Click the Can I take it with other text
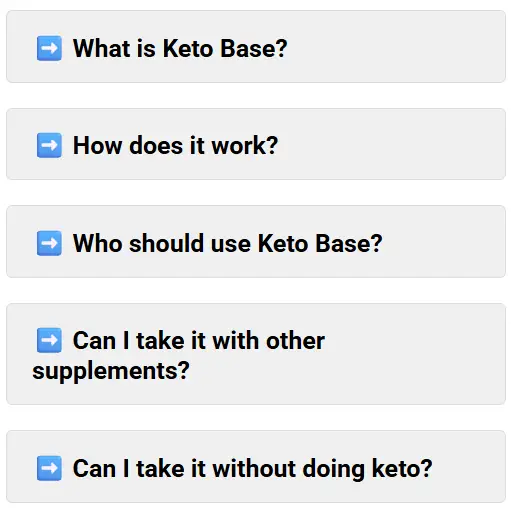This screenshot has width=511, height=511. tap(199, 341)
